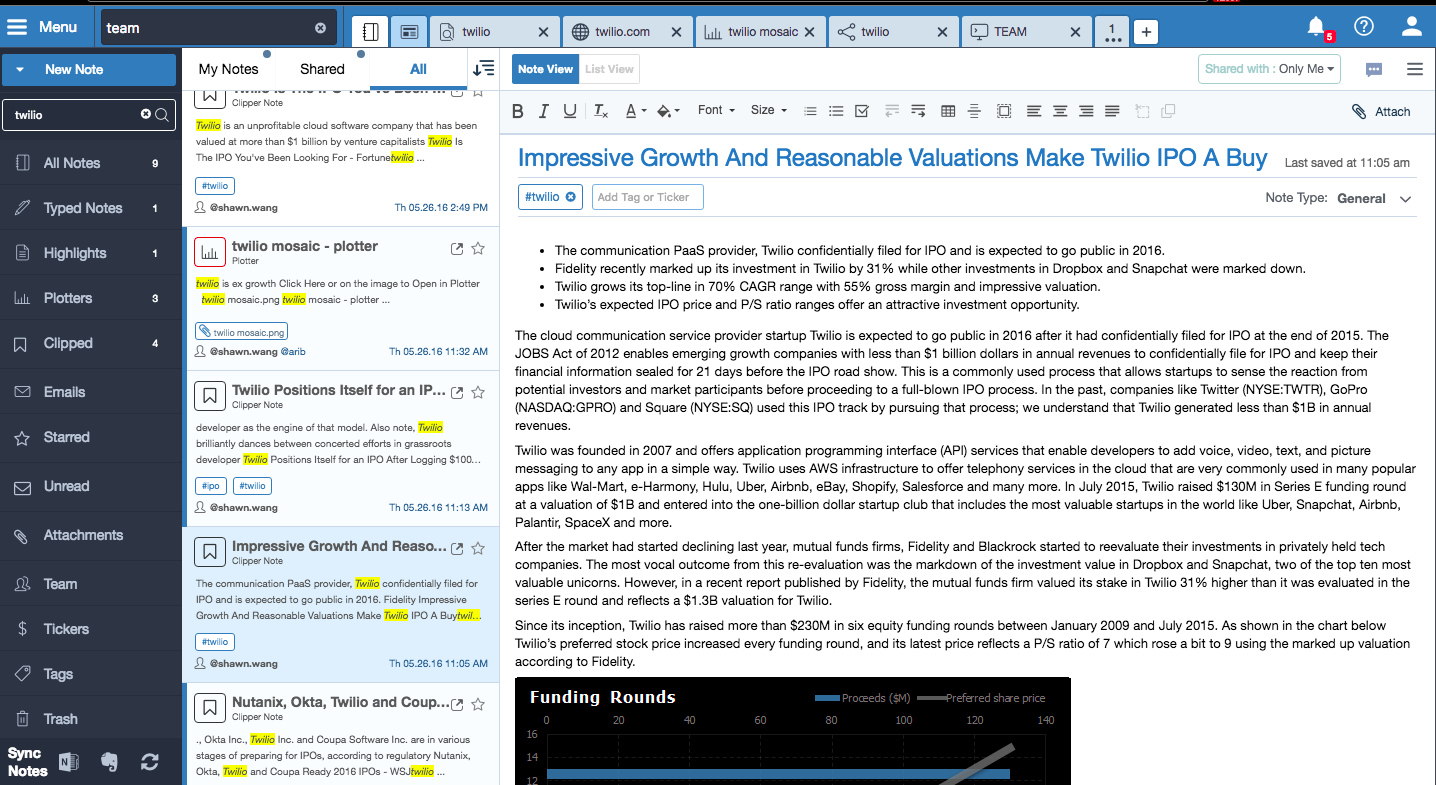Image resolution: width=1436 pixels, height=785 pixels.
Task: Sync notes with Evernote
Action: [x=110, y=762]
